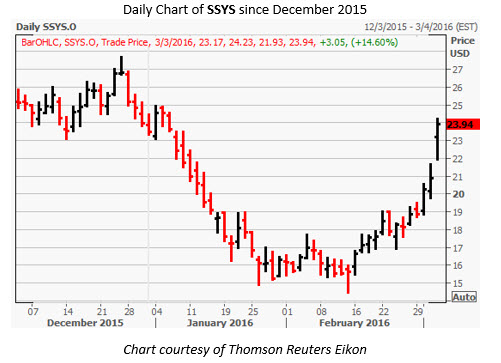
Task: Click the 'Chart courtesy of Thomson Reuters Eikon' caption
Action: 245,349
